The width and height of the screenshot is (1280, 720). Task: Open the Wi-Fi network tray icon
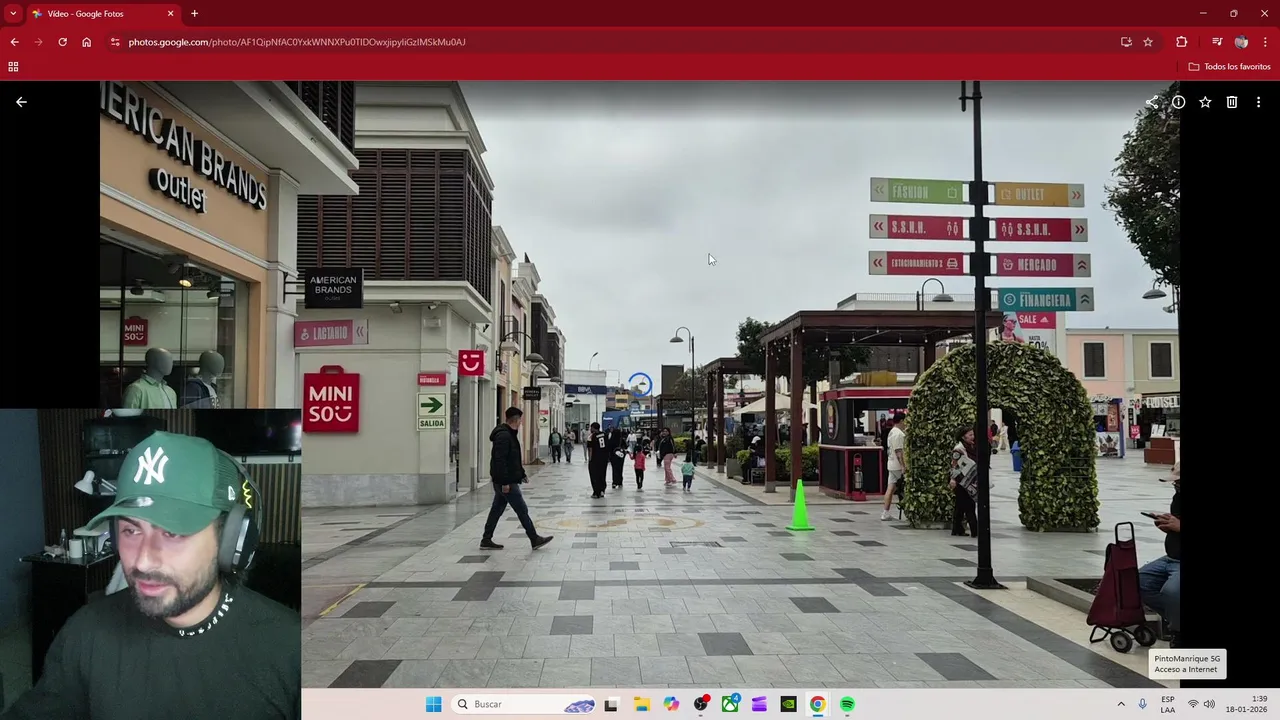point(1193,704)
